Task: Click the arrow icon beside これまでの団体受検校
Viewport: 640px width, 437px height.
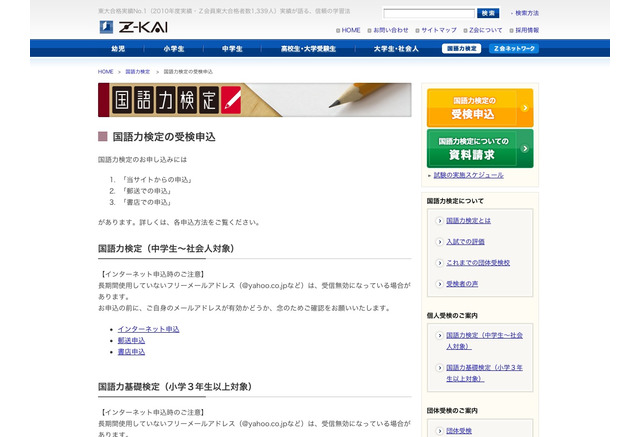Action: pos(440,263)
